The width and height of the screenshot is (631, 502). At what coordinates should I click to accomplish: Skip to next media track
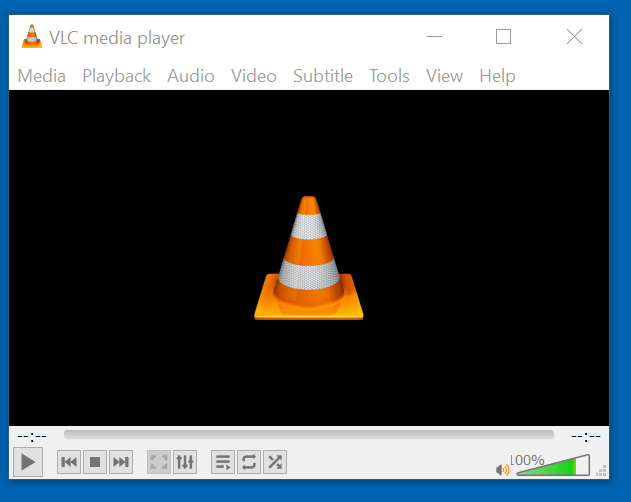click(121, 462)
